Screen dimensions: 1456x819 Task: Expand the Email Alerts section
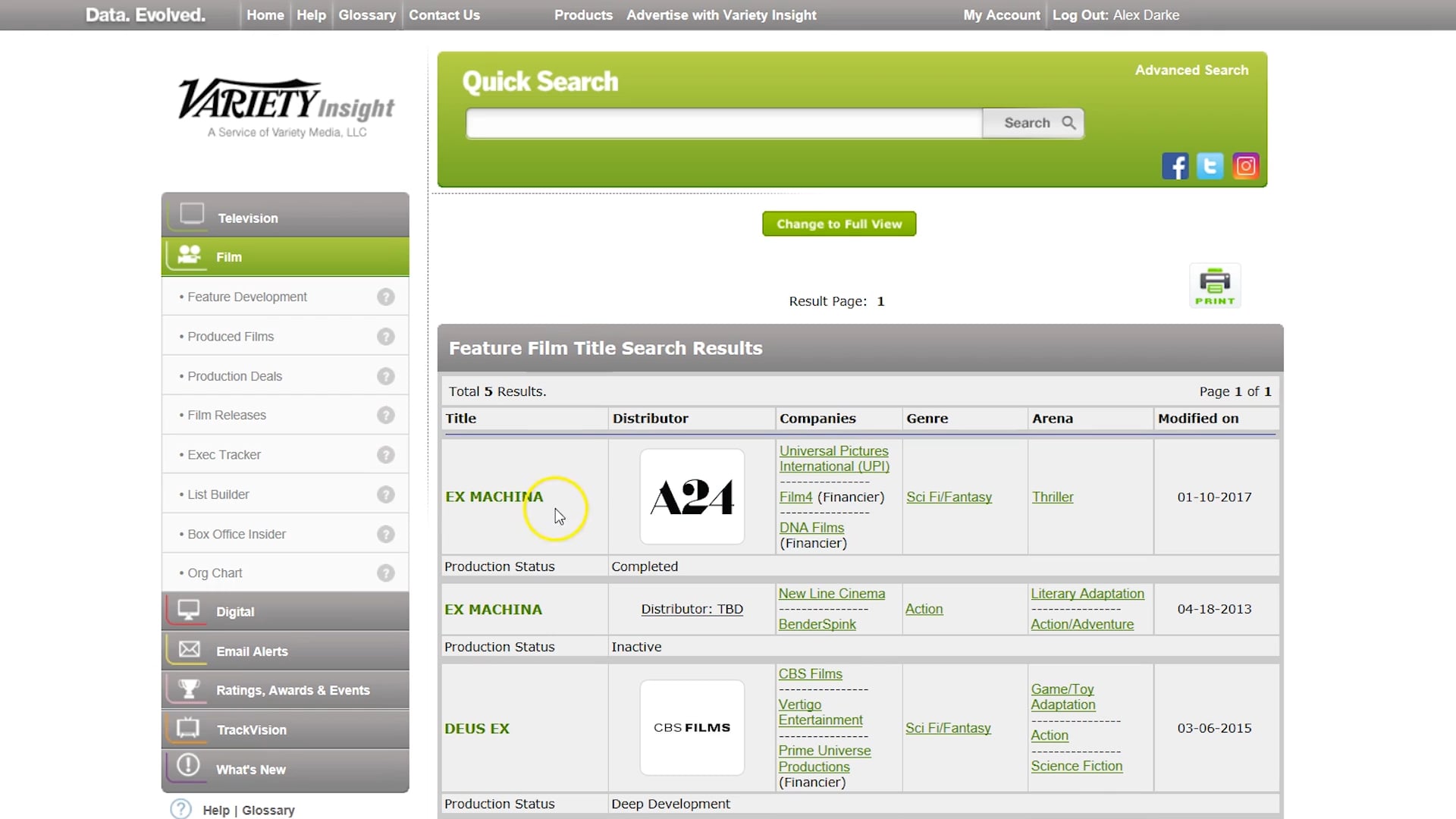[x=285, y=651]
